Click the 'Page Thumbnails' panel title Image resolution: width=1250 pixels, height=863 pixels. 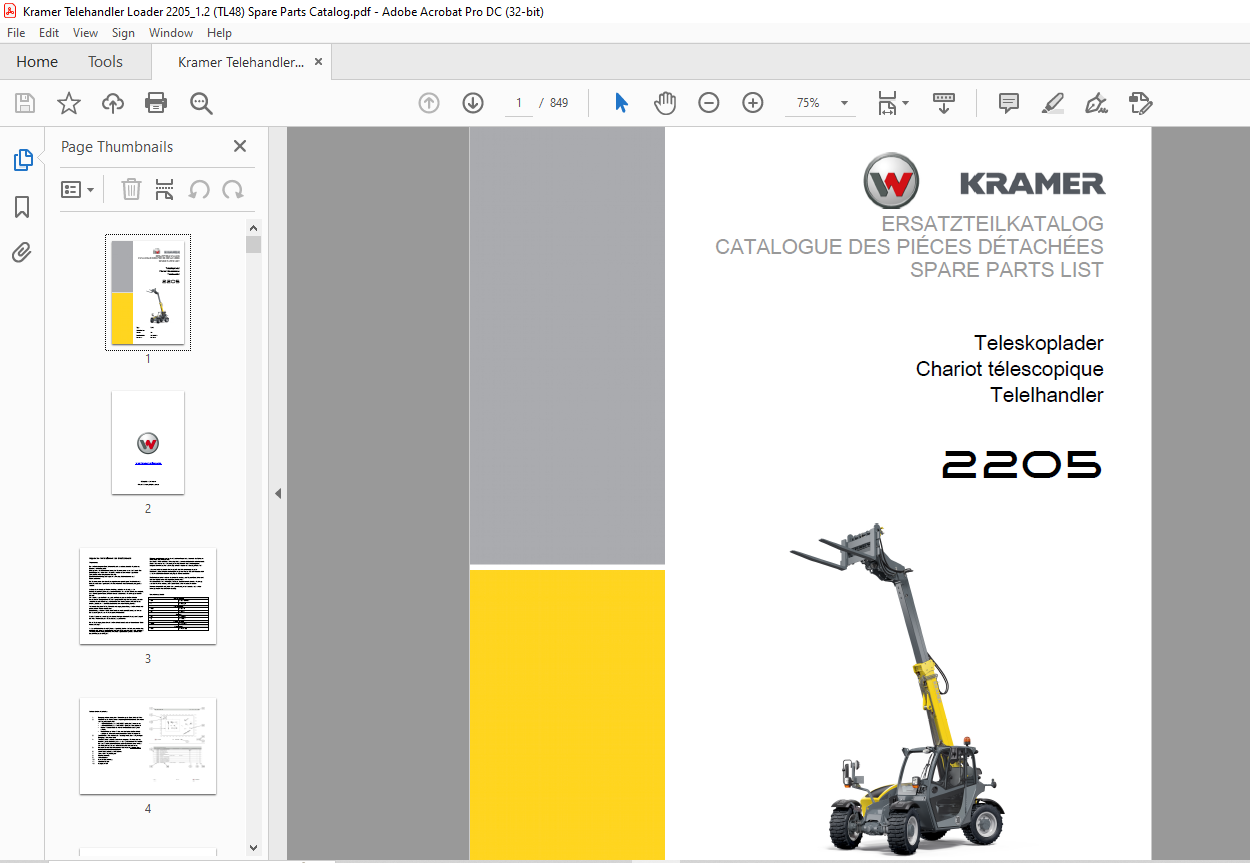click(x=117, y=146)
